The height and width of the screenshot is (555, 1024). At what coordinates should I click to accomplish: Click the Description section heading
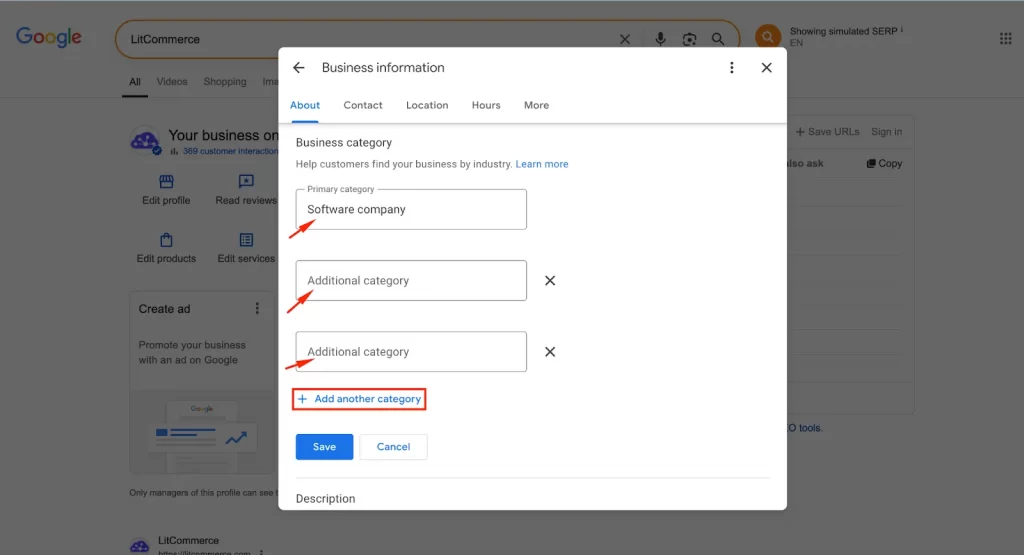[x=325, y=499]
